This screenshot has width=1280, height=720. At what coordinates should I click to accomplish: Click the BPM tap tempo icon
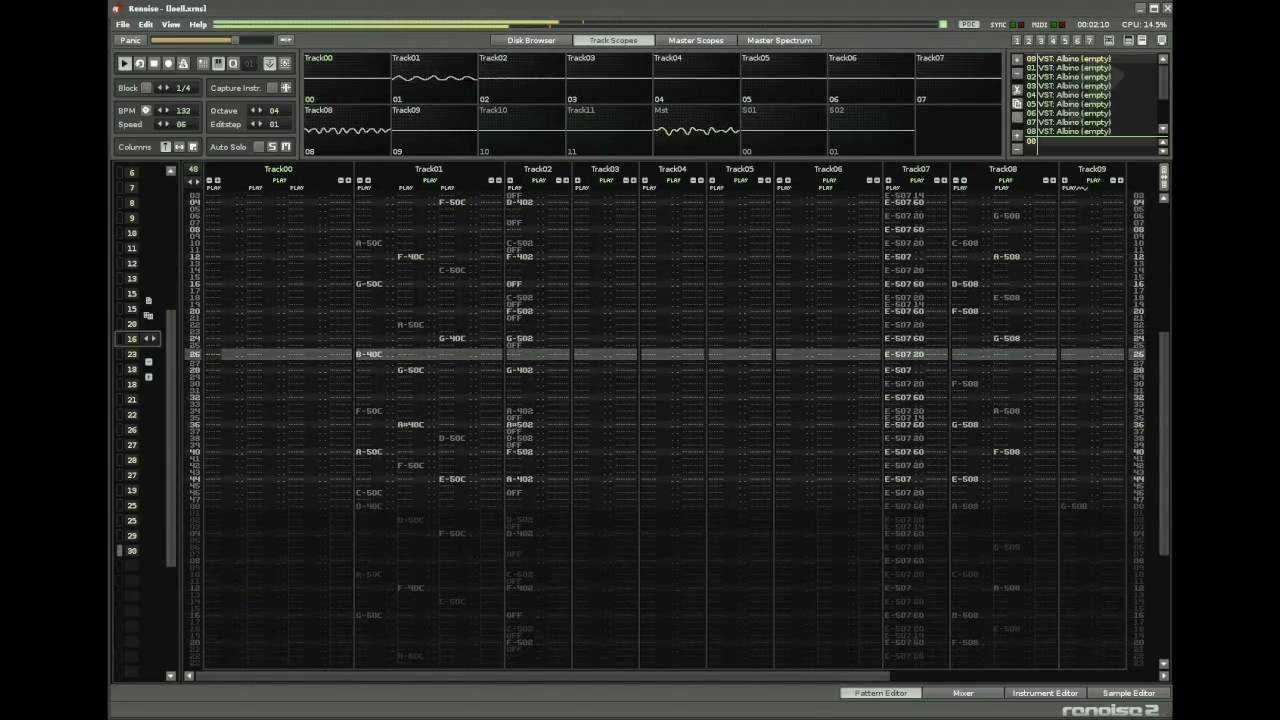(x=146, y=110)
